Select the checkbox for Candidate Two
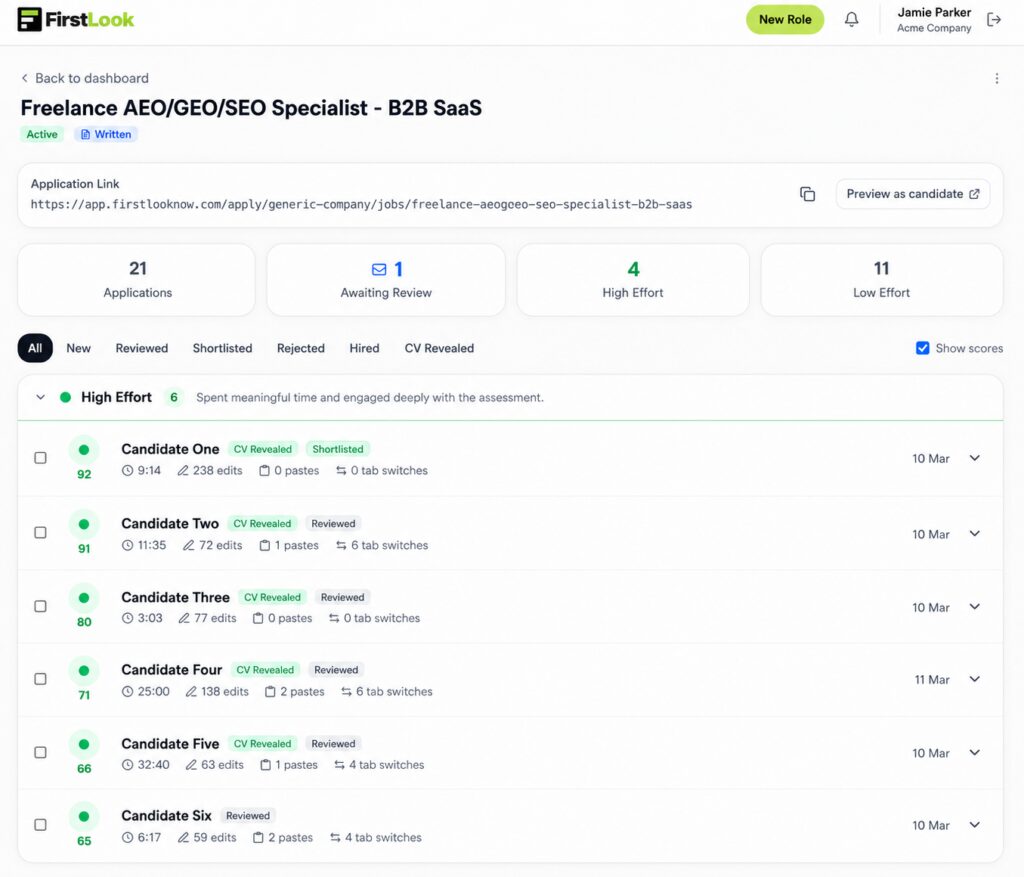Screen dimensions: 1024x877 click(40, 532)
